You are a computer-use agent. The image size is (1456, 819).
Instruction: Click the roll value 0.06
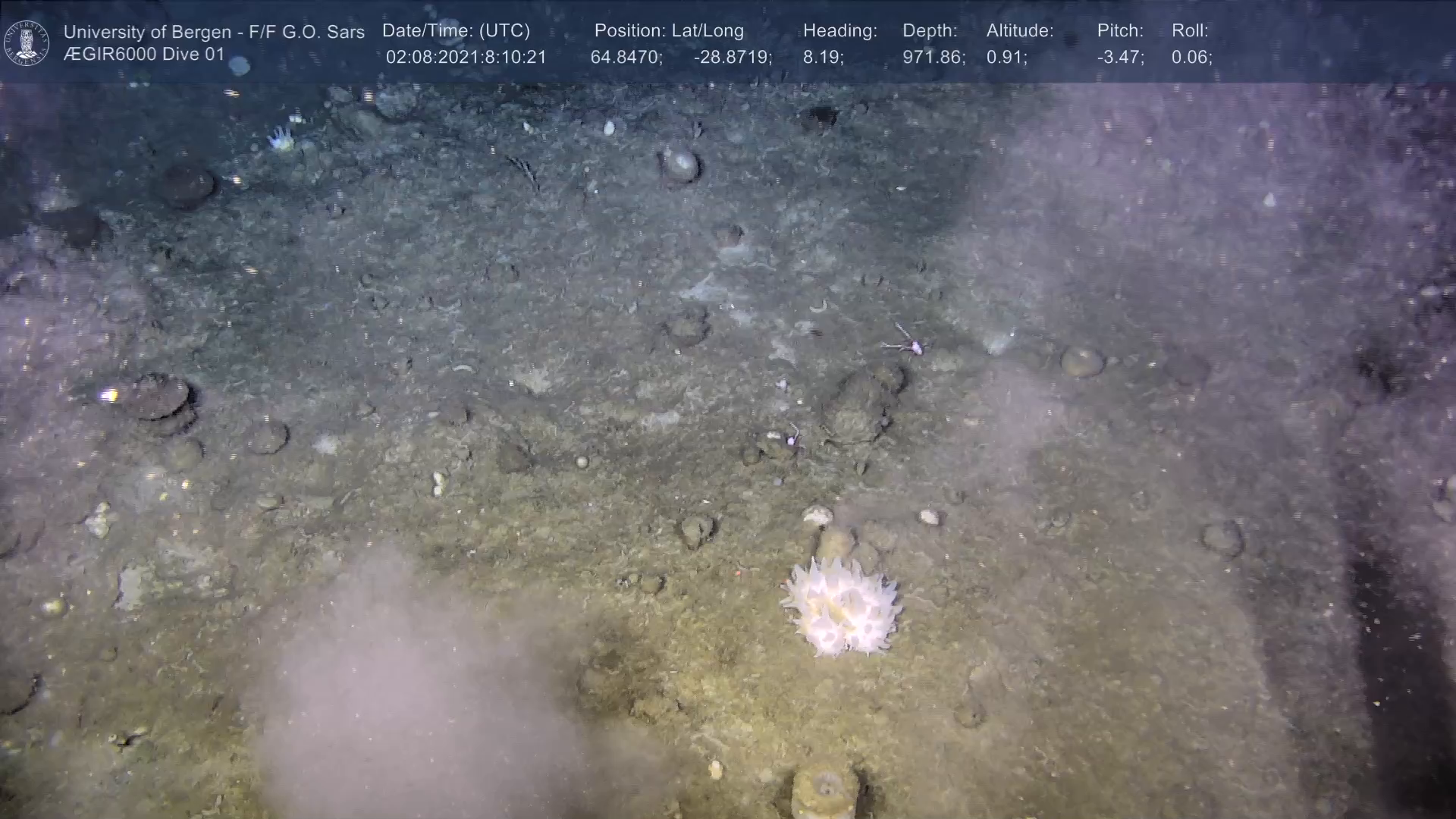[1191, 58]
